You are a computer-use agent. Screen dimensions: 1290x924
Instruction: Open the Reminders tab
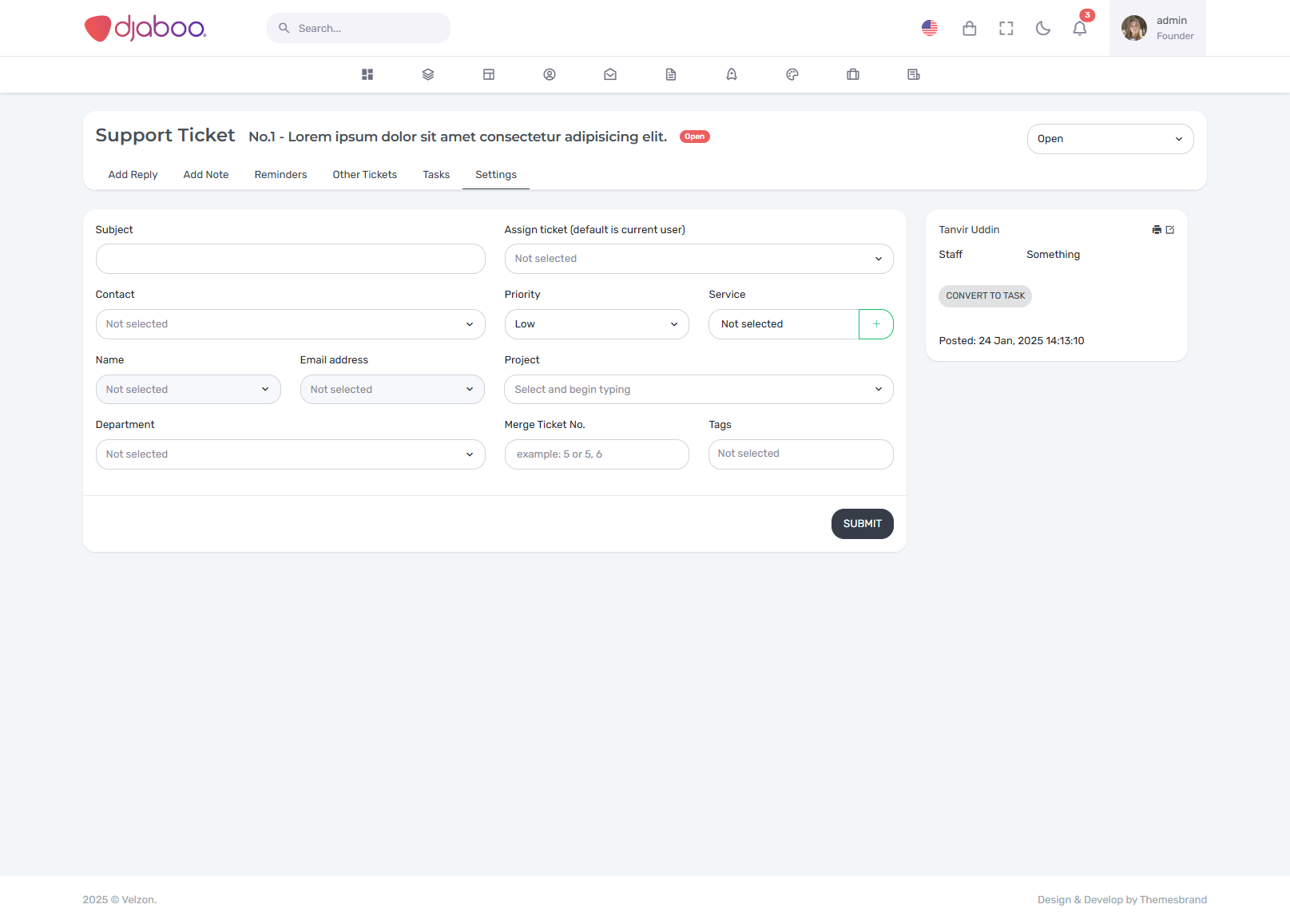280,175
